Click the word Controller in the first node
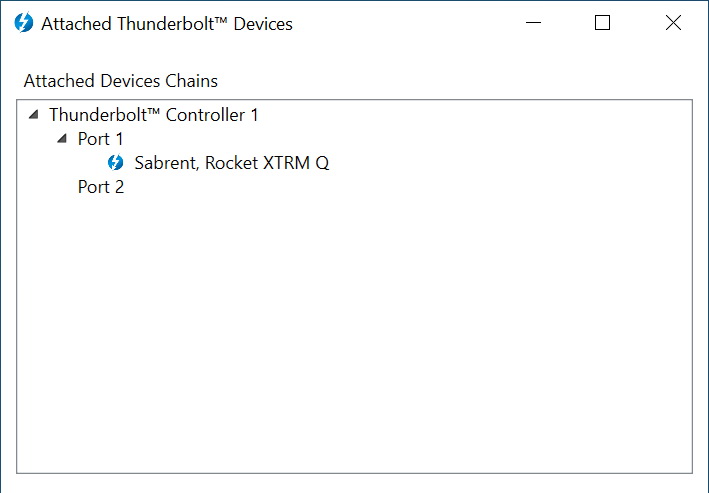 point(205,115)
